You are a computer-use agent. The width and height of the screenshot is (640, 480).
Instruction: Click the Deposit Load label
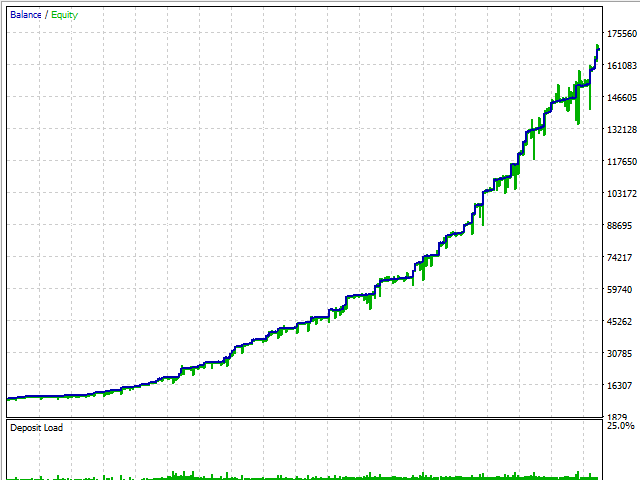(36, 428)
